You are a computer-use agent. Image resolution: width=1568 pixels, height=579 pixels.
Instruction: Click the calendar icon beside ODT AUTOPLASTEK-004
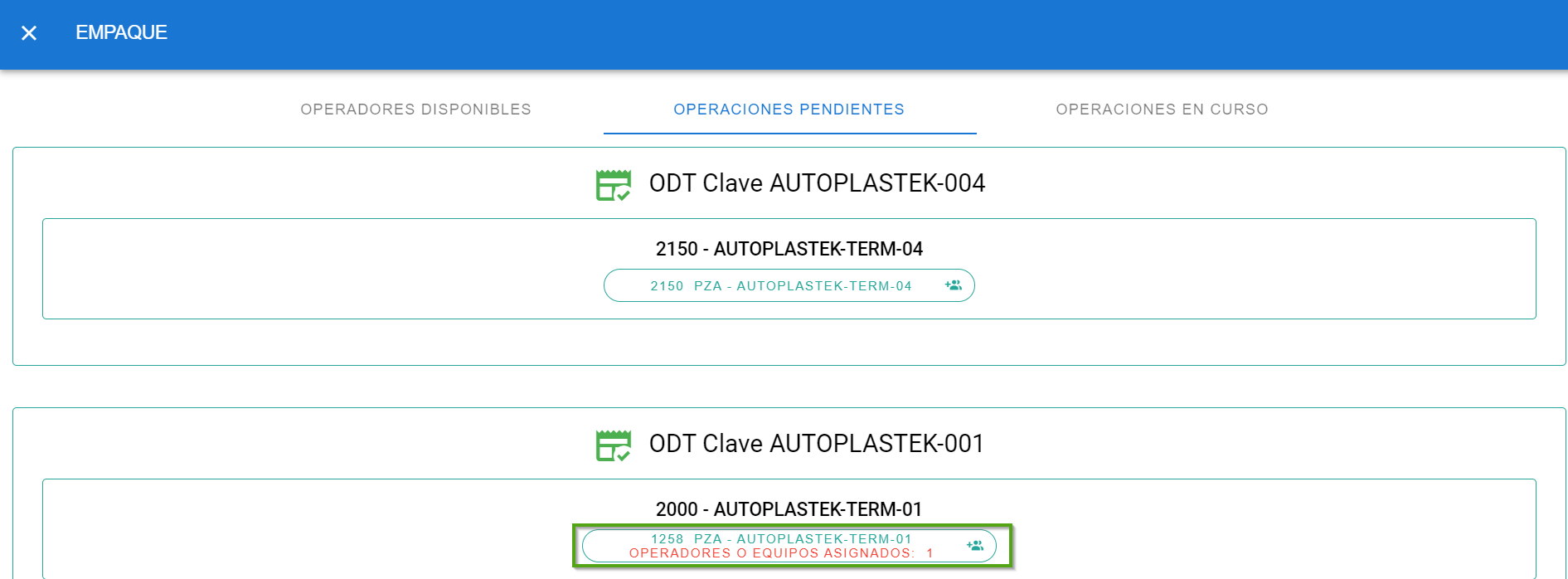pos(614,185)
